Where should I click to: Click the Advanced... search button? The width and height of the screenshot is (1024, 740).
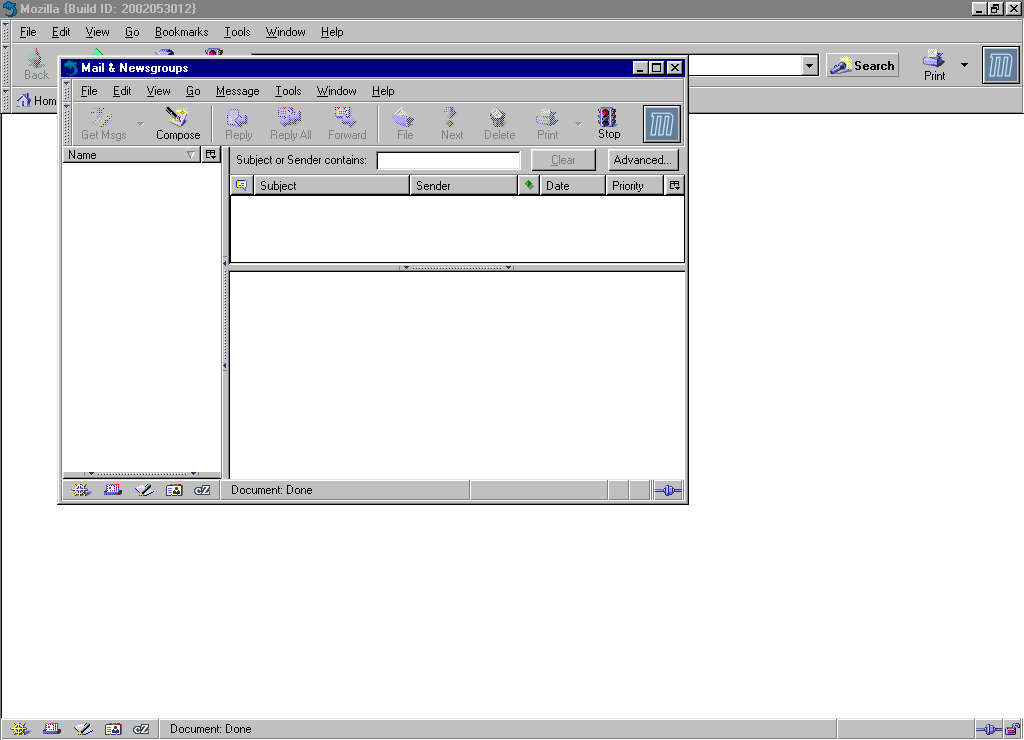[x=643, y=160]
